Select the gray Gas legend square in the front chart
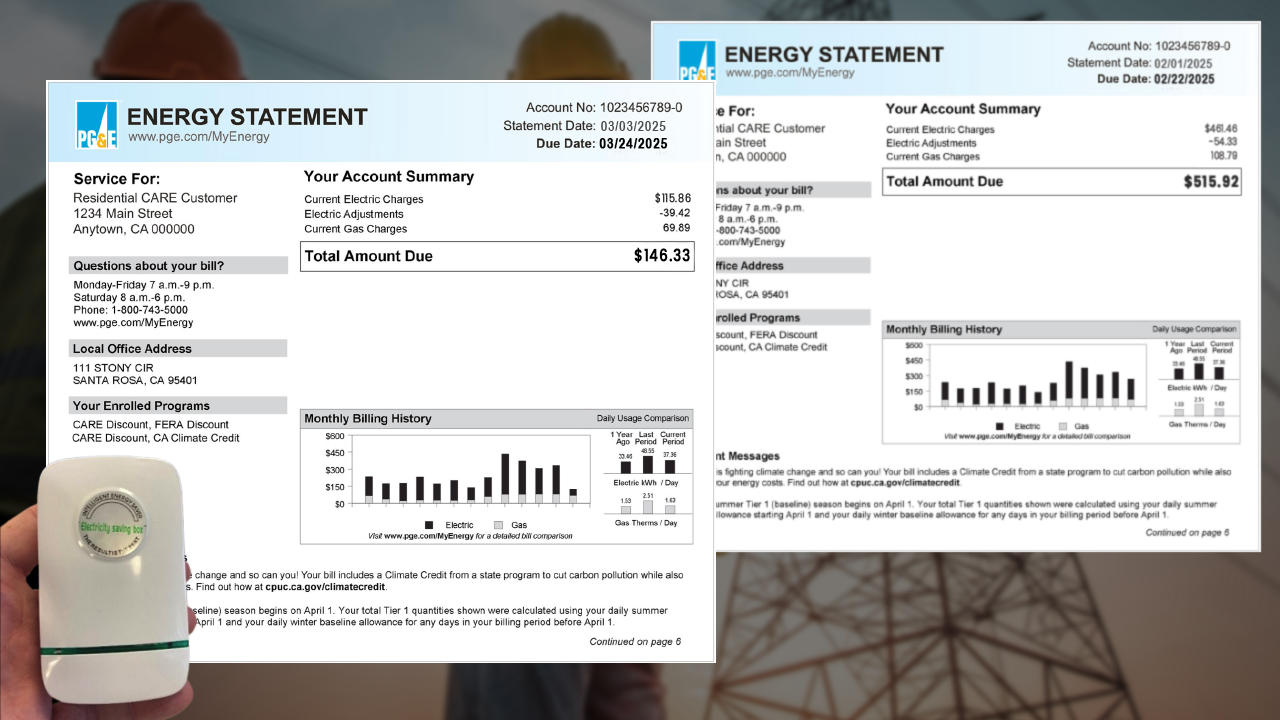Viewport: 1280px width, 720px height. [x=498, y=525]
